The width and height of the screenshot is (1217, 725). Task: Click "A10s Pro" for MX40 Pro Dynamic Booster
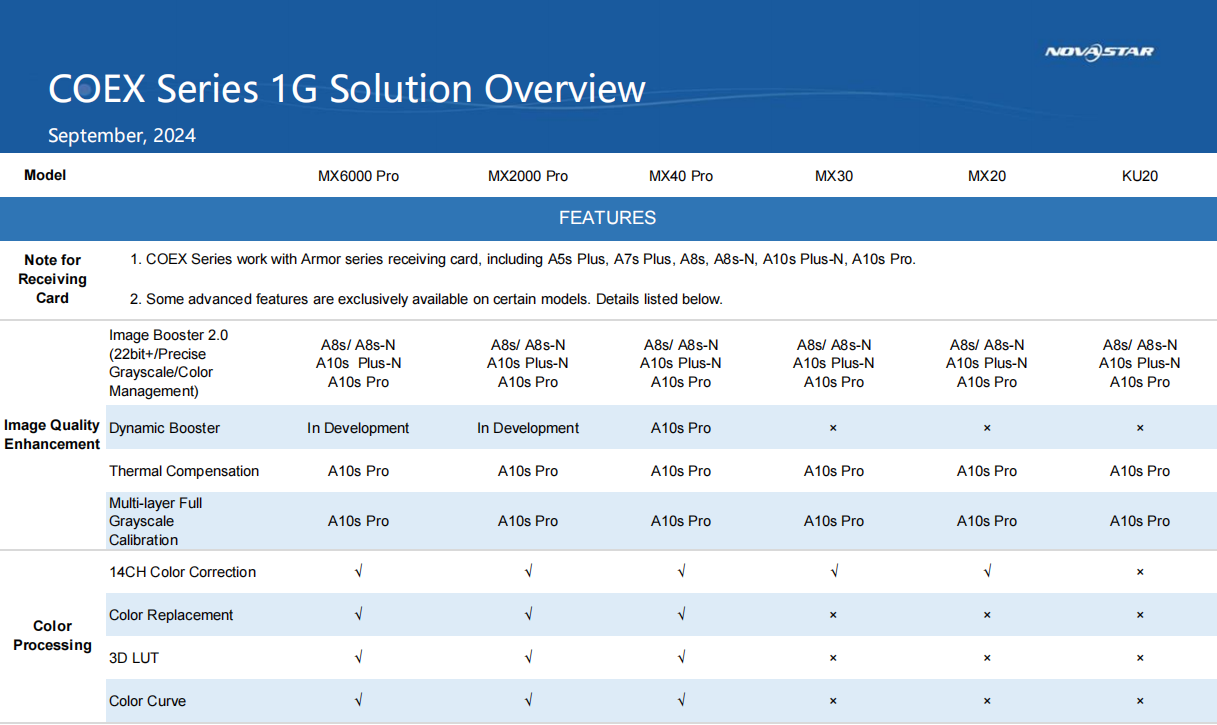(681, 428)
